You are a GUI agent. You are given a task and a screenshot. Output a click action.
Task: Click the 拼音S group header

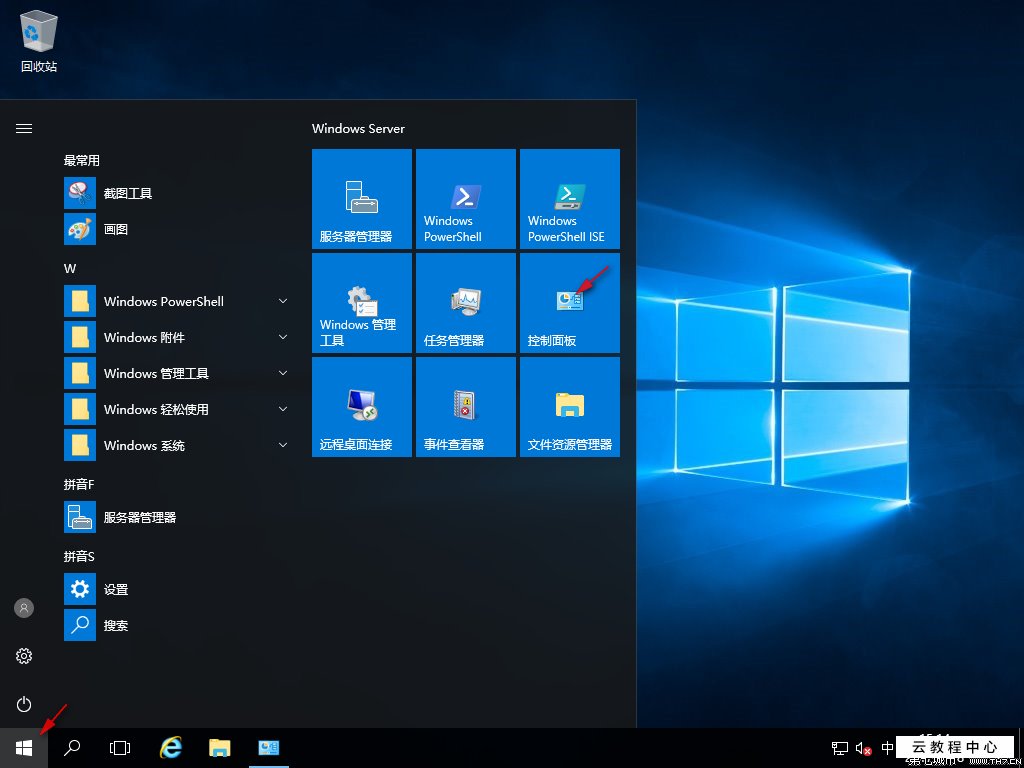click(79, 556)
